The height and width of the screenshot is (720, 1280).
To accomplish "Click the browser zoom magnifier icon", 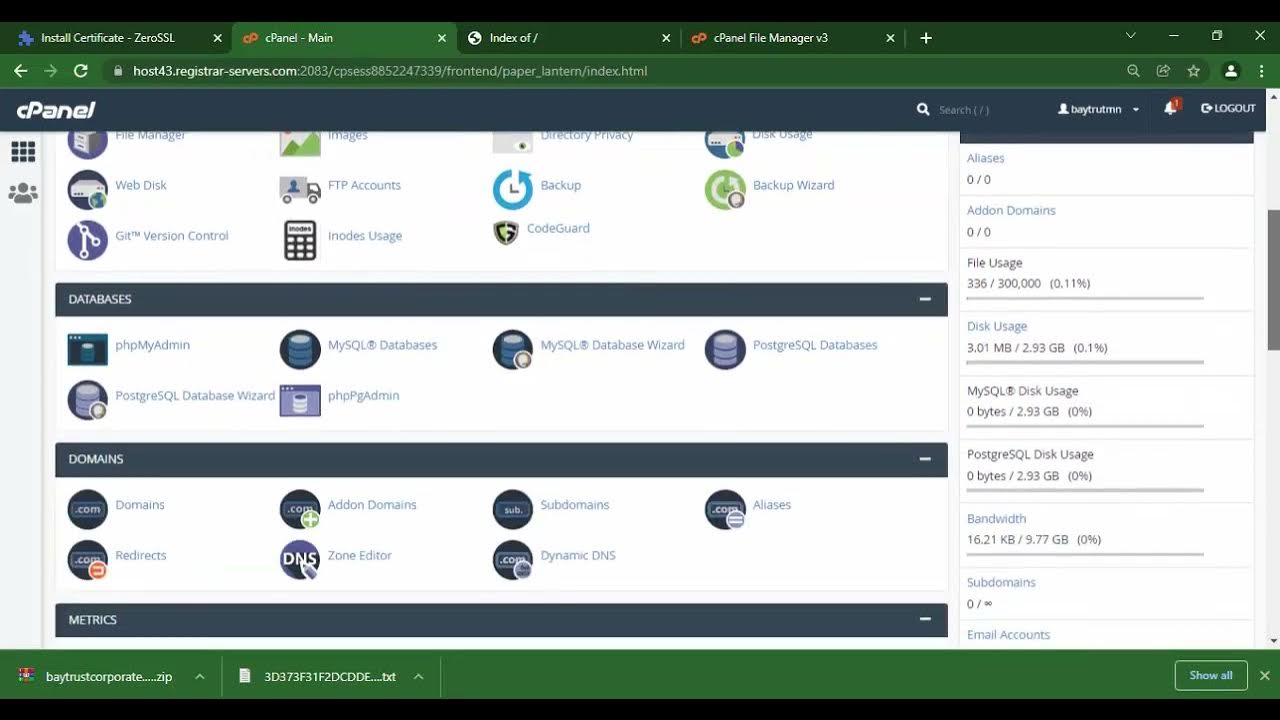I will coord(1133,71).
